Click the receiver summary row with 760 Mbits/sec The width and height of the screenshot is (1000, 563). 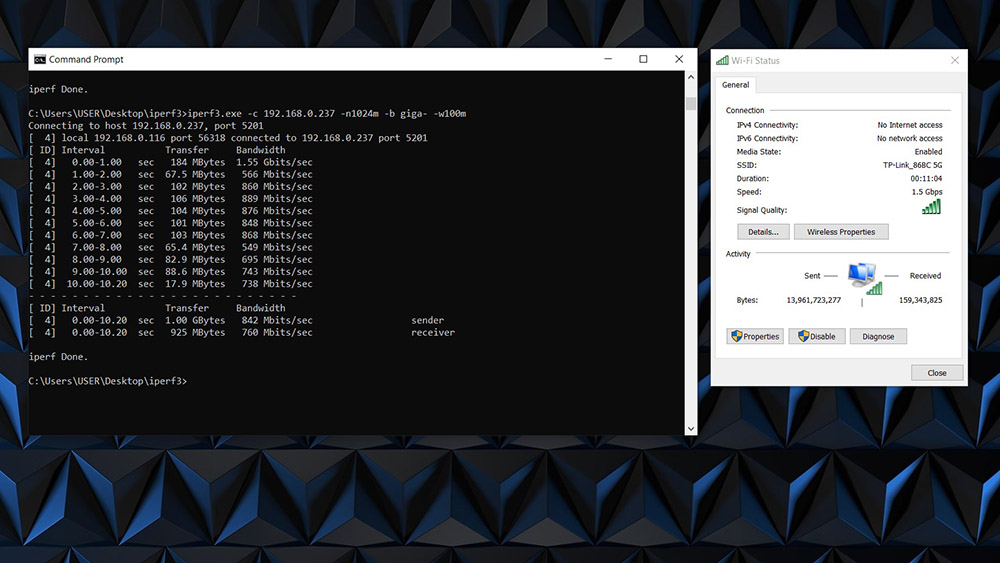pyautogui.click(x=242, y=332)
